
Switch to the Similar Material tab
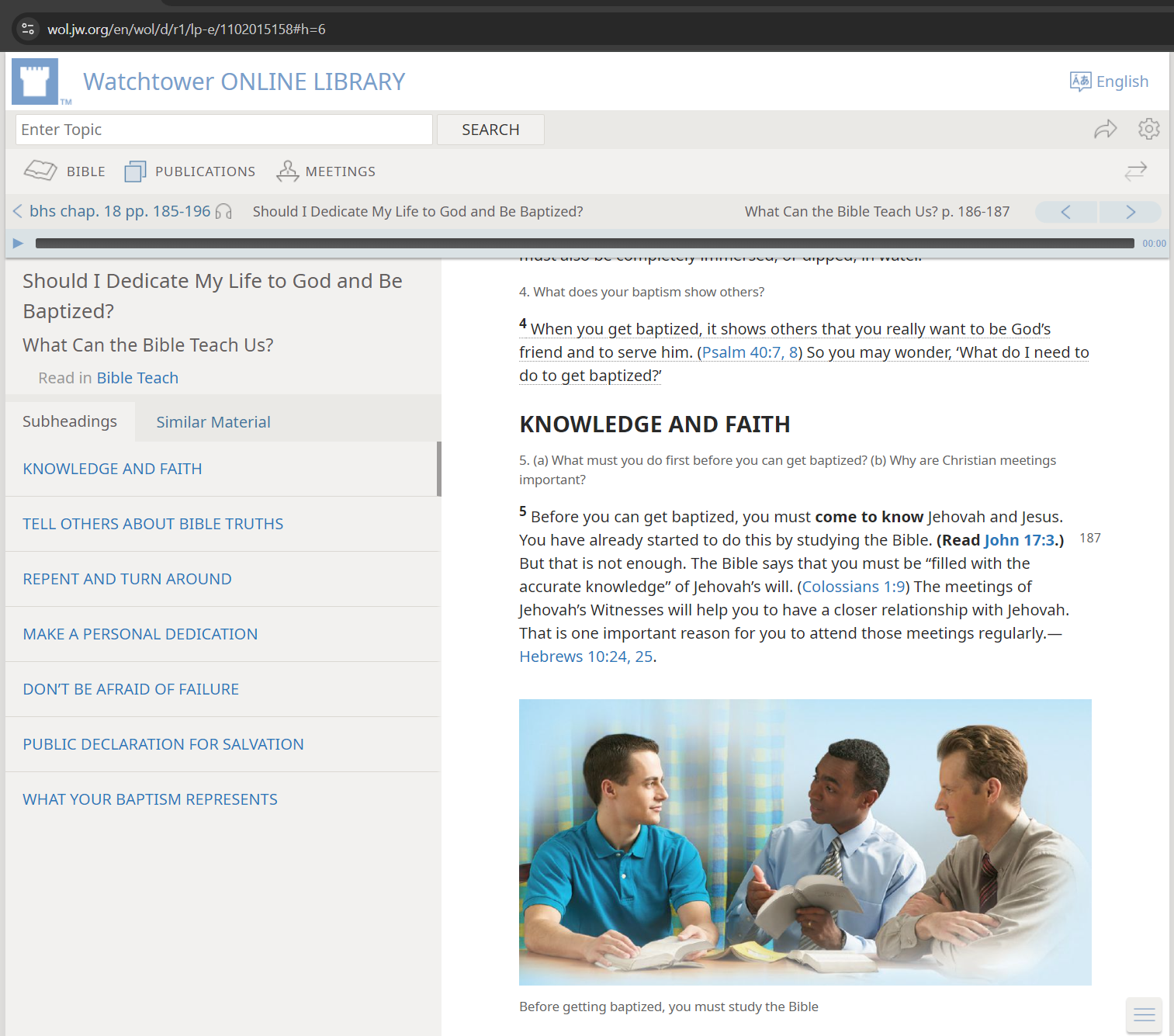tap(213, 422)
